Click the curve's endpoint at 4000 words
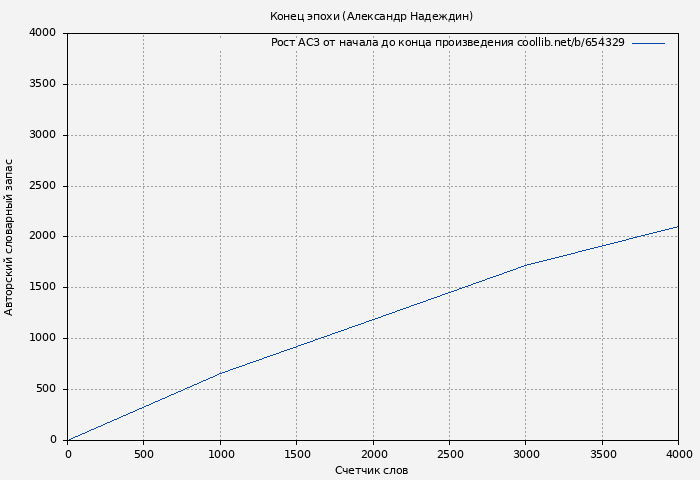The height and width of the screenshot is (480, 700). coord(678,226)
